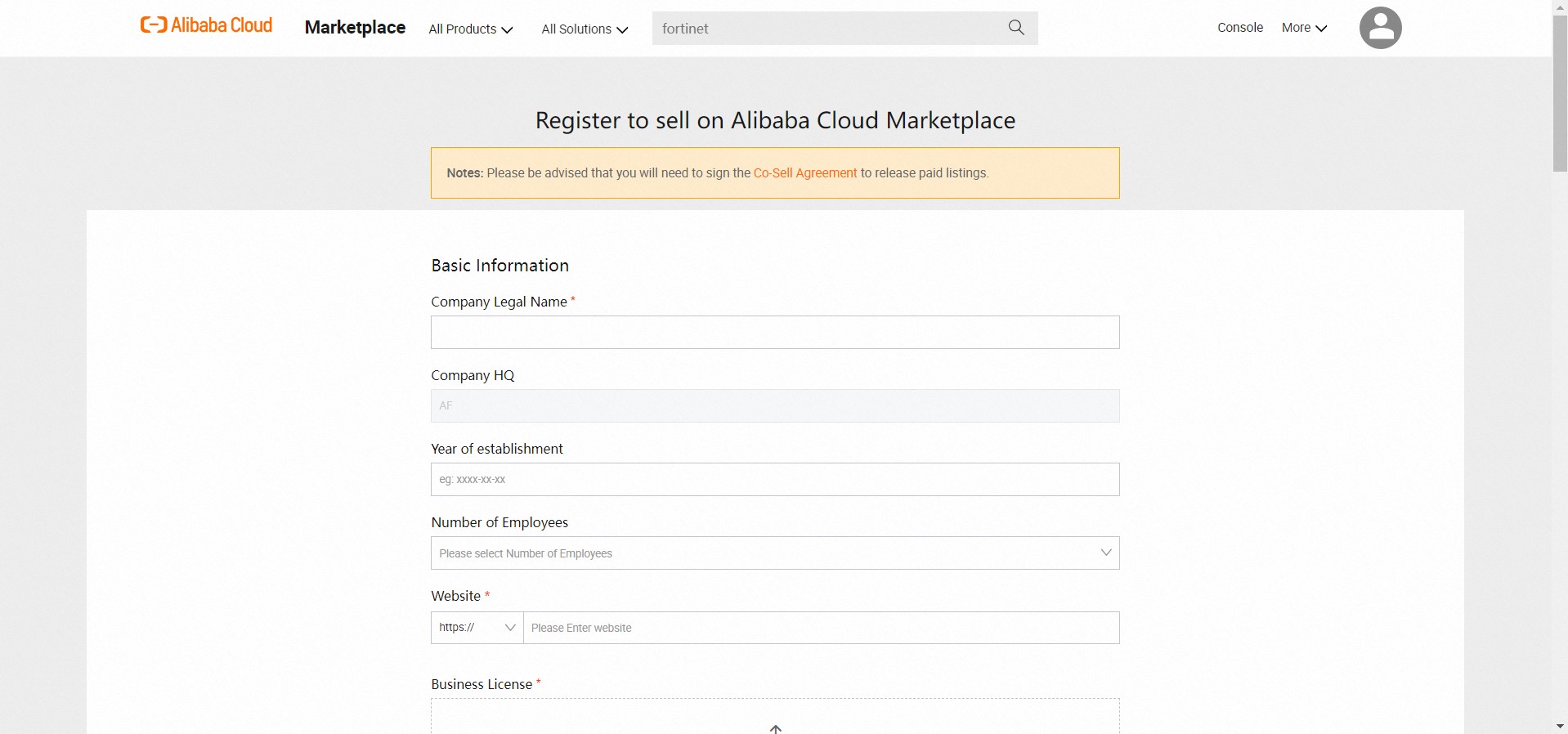1568x734 pixels.
Task: Open the Console link
Action: 1239,28
